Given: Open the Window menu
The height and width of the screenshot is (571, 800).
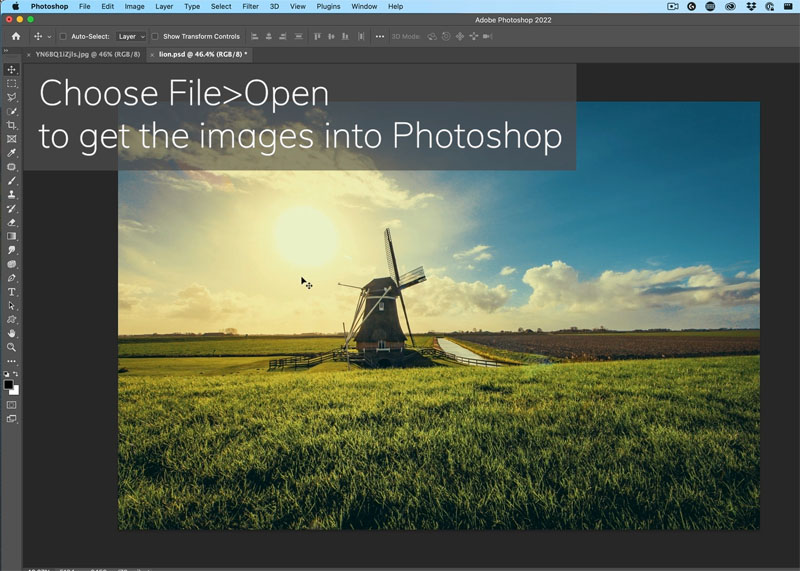Looking at the screenshot, I should 364,6.
